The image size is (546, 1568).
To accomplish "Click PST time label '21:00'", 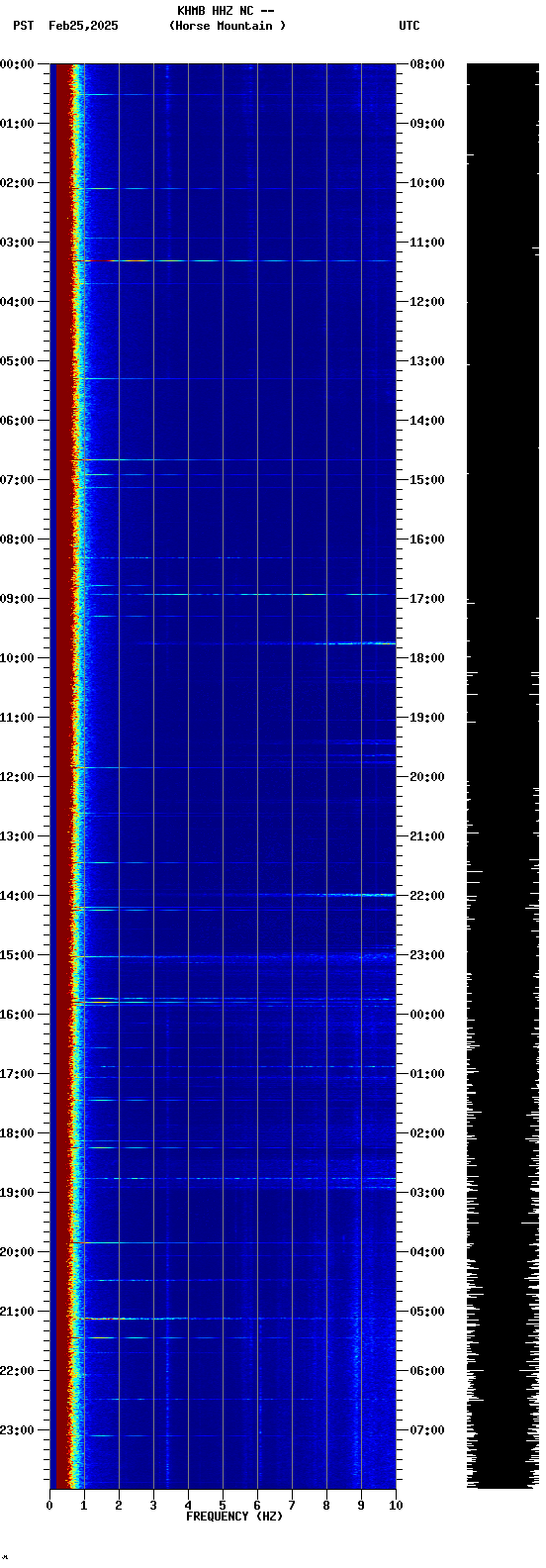I will (17, 1312).
